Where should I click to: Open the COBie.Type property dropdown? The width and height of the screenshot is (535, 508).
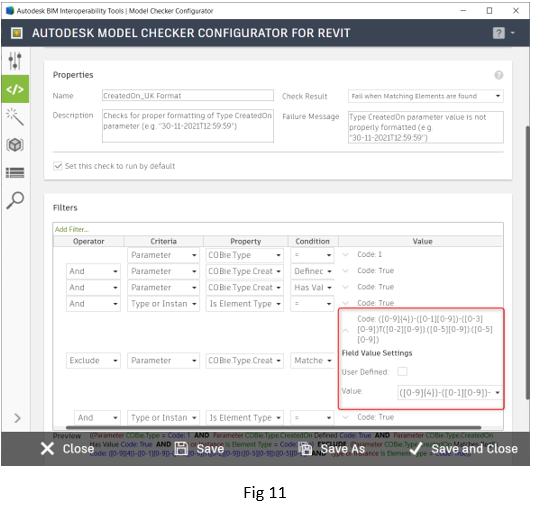click(x=244, y=255)
